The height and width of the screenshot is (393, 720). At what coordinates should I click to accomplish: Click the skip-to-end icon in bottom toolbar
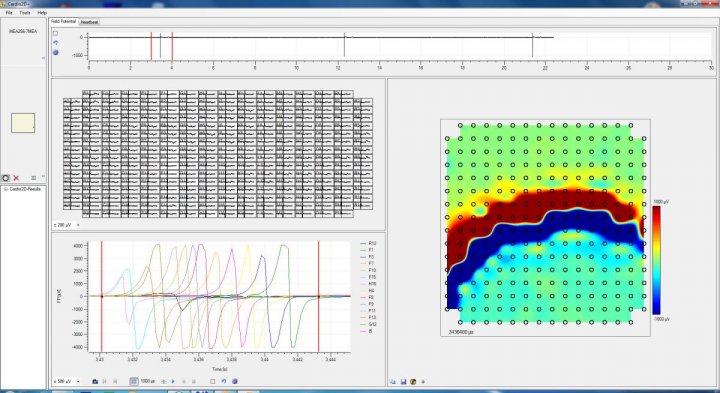point(115,382)
